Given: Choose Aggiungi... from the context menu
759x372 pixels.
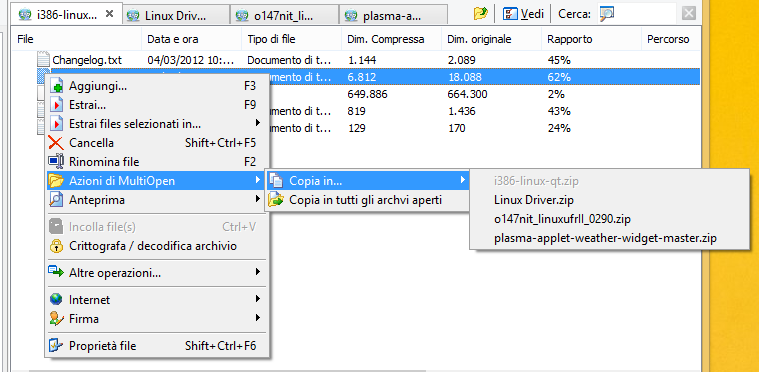Looking at the screenshot, I should pos(155,87).
